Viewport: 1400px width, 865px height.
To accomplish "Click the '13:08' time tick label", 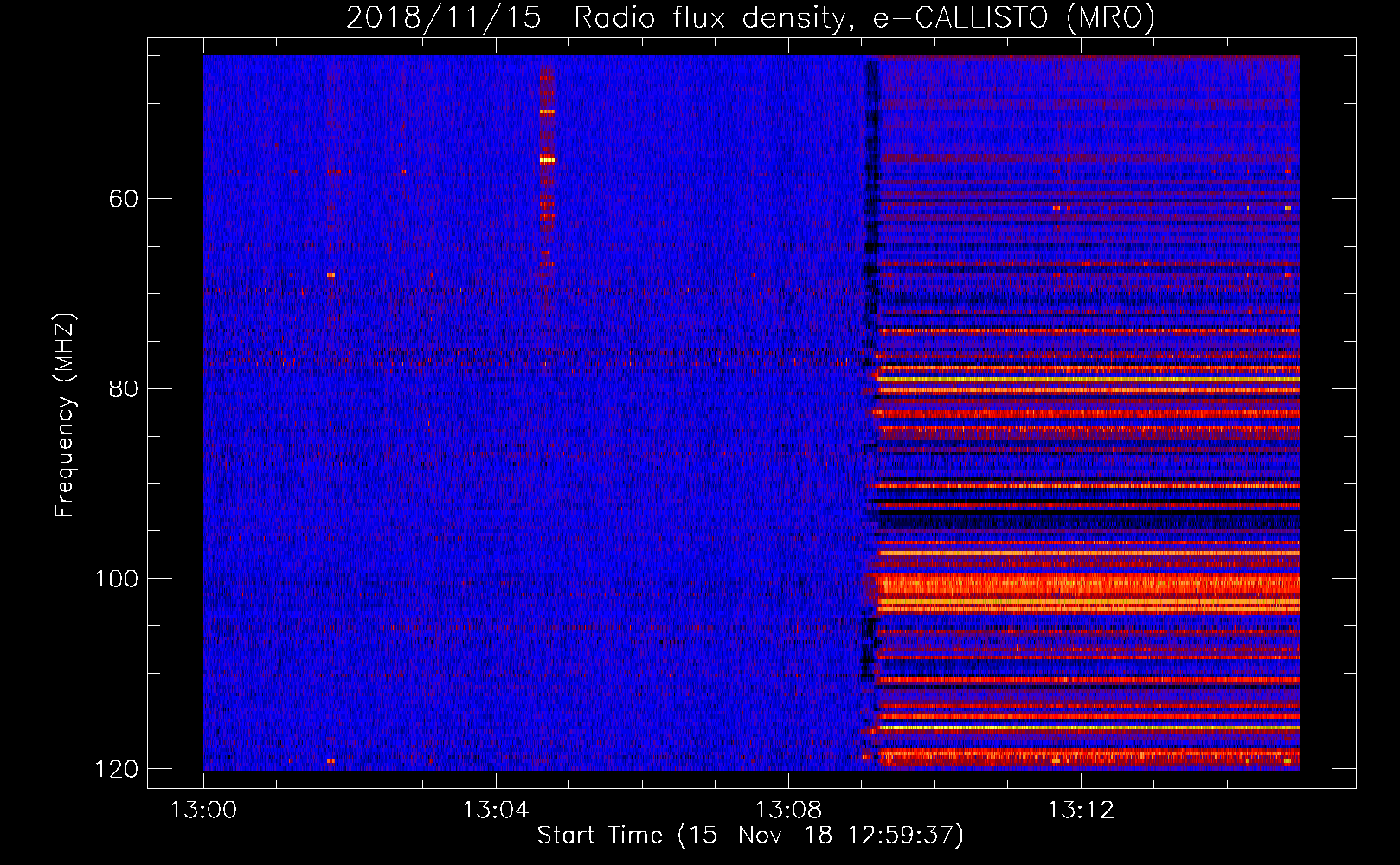I will point(787,811).
